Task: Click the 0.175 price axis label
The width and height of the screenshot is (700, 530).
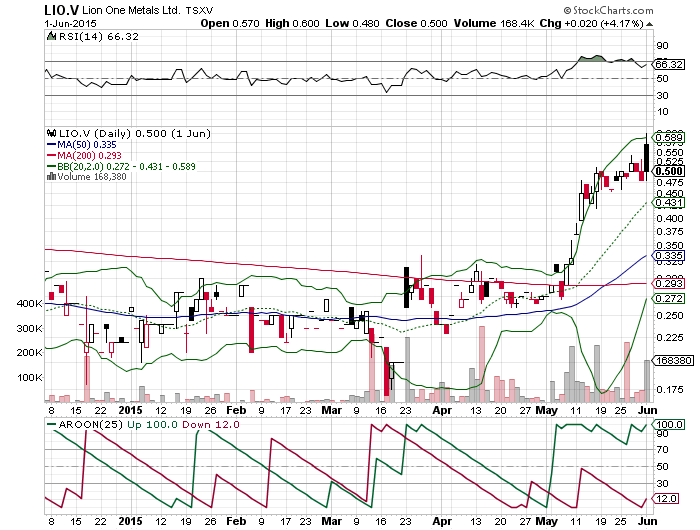Action: pos(670,390)
